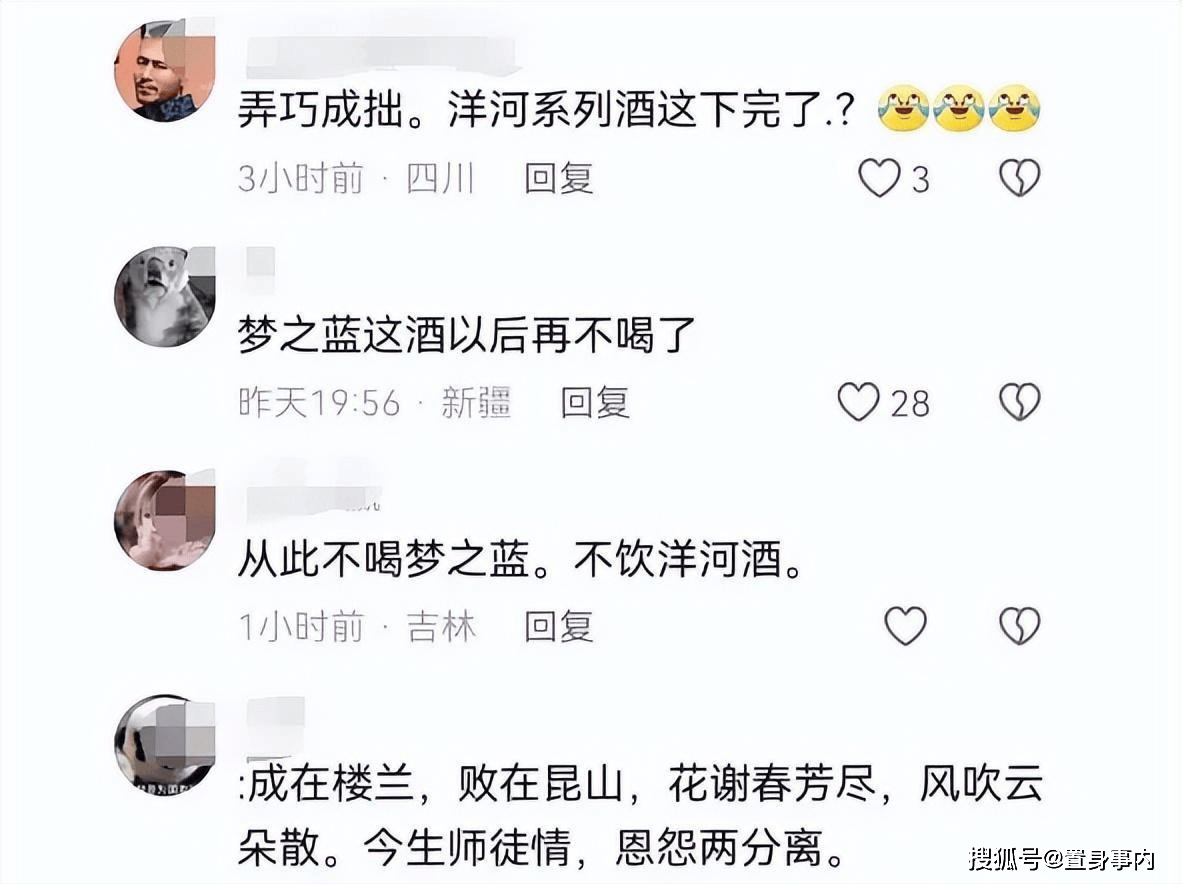The image size is (1182, 884).
Task: Like the Xinjiang comment with 28 likes
Action: pos(859,402)
